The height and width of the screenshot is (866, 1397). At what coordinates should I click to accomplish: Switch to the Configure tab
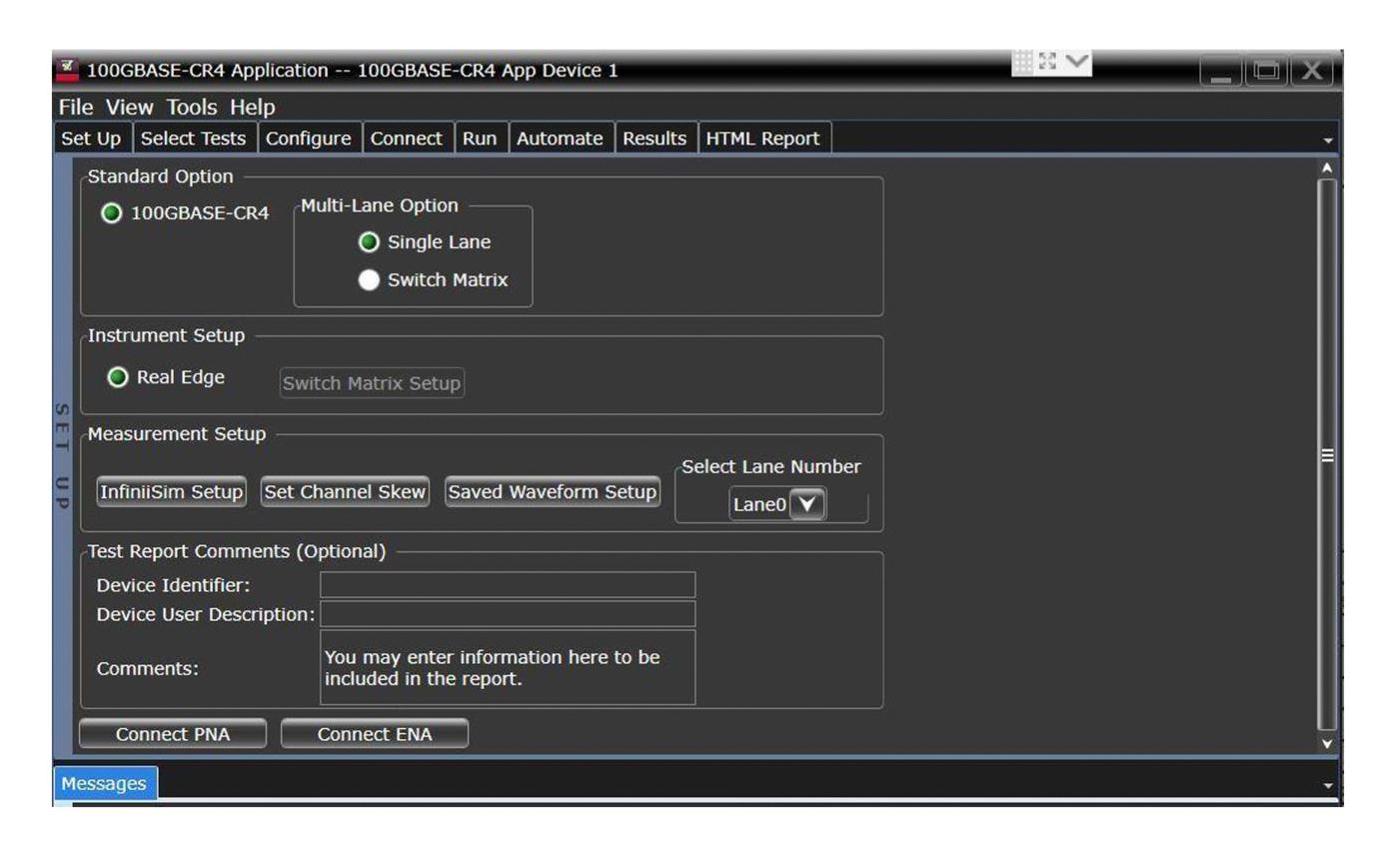click(308, 139)
